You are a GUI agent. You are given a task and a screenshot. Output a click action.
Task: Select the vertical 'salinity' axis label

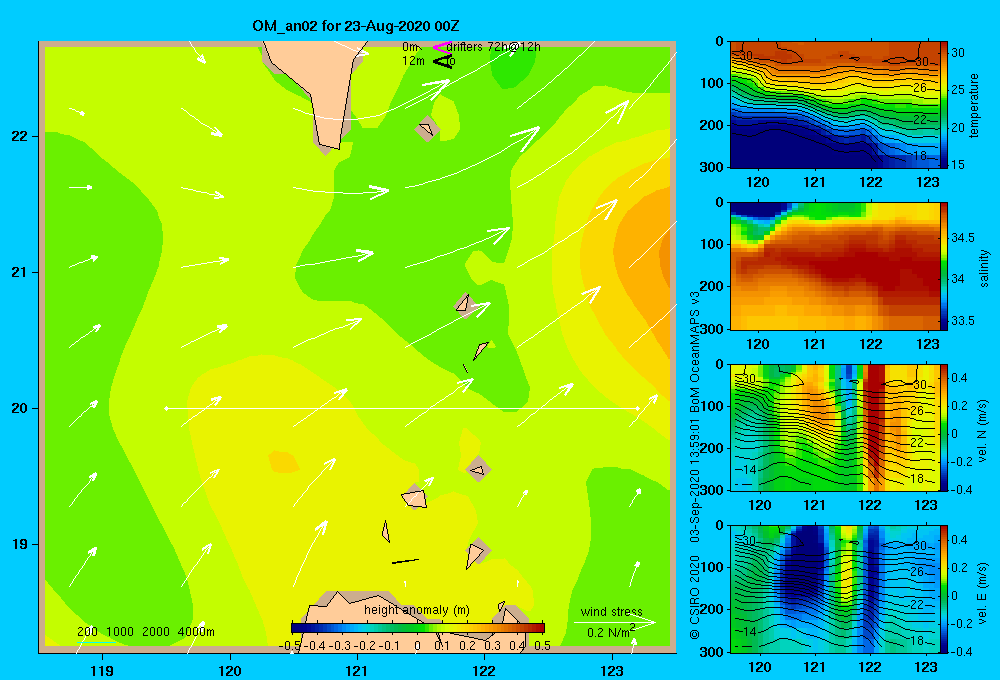pyautogui.click(x=984, y=268)
